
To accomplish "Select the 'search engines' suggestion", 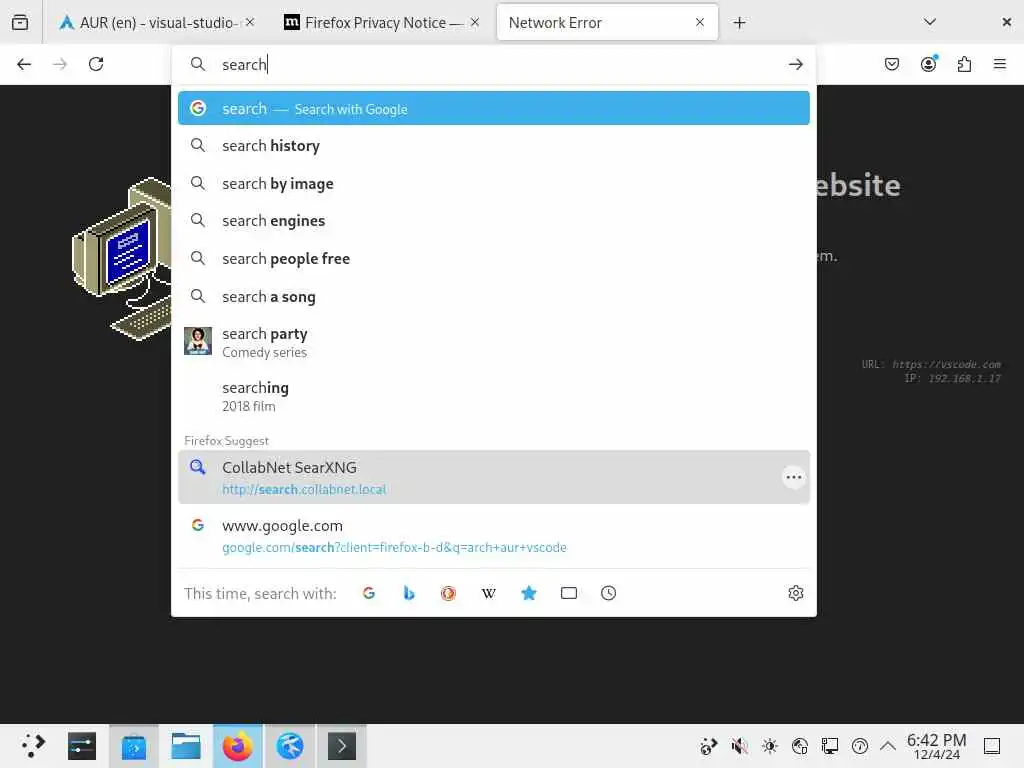I will point(494,221).
